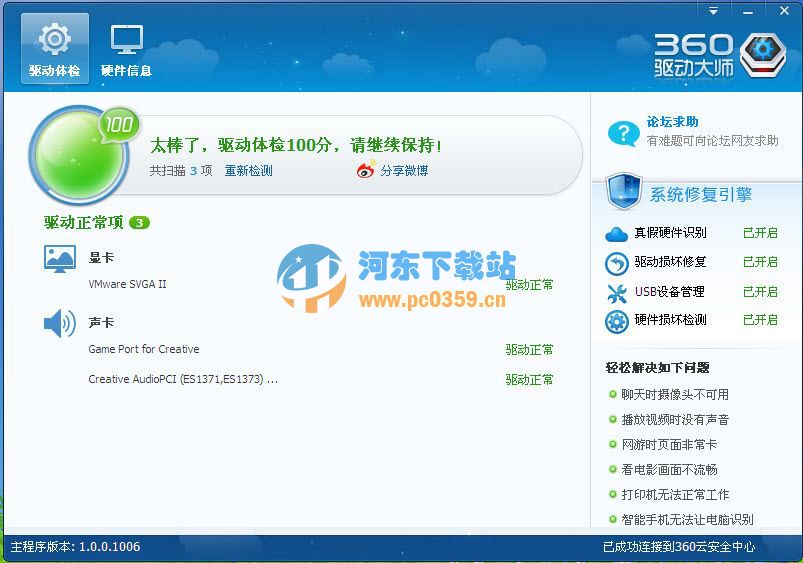Click the USB设备管理 label
Viewport: 803px width, 563px height.
[x=670, y=292]
